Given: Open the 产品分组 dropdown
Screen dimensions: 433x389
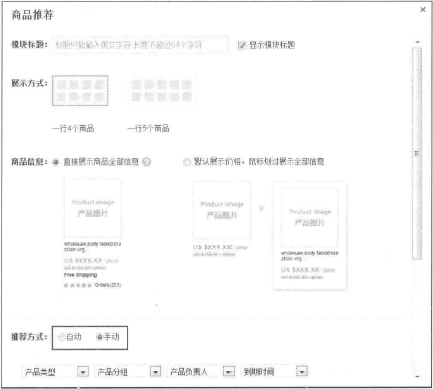Looking at the screenshot, I should pyautogui.click(x=155, y=371).
